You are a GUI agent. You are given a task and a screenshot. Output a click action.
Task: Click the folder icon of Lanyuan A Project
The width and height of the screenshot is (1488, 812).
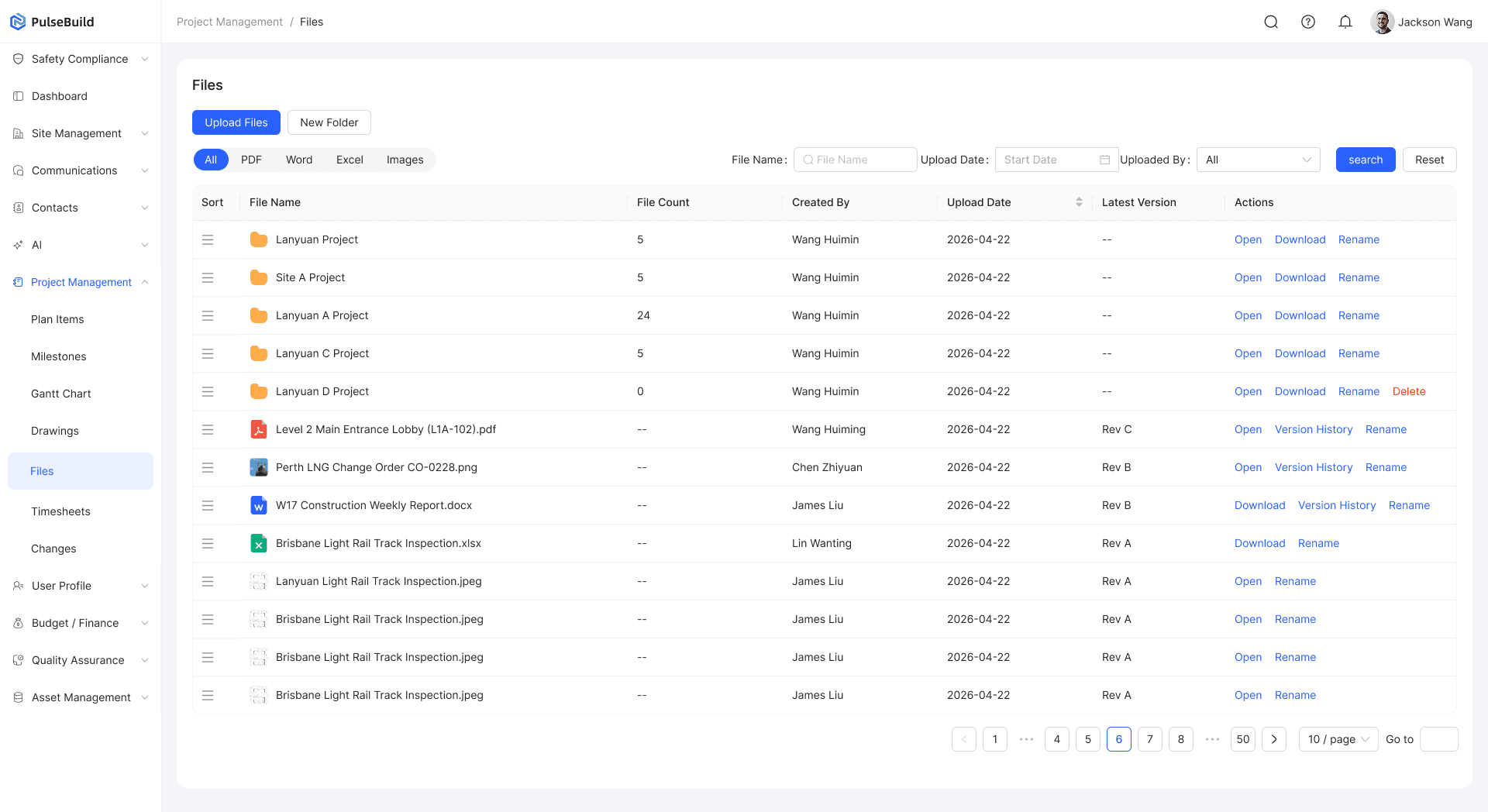[x=259, y=315]
